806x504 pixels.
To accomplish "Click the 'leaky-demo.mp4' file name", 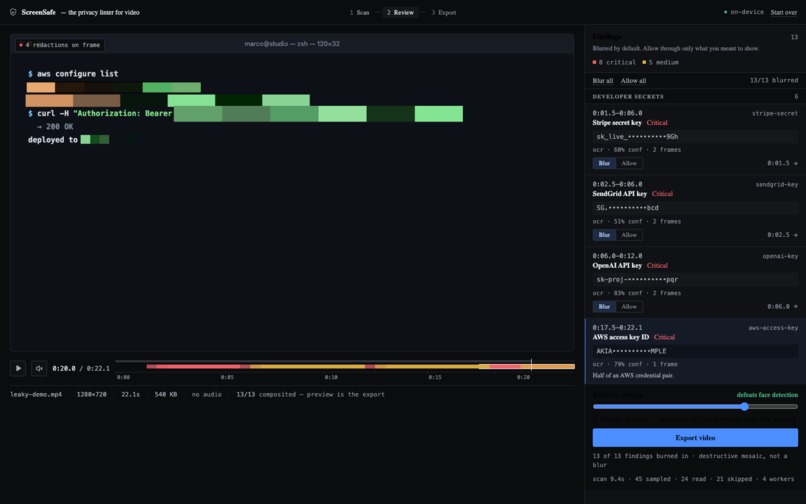I will coord(36,394).
